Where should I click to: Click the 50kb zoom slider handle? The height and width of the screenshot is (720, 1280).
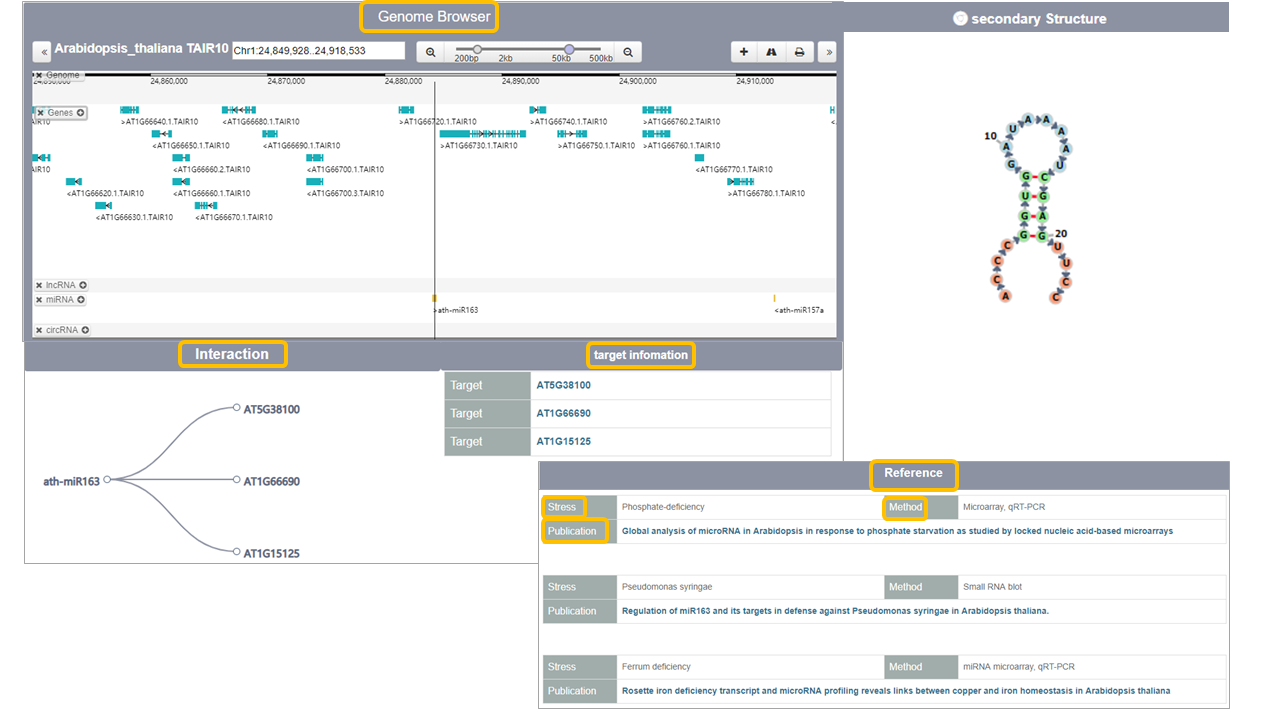click(x=569, y=49)
